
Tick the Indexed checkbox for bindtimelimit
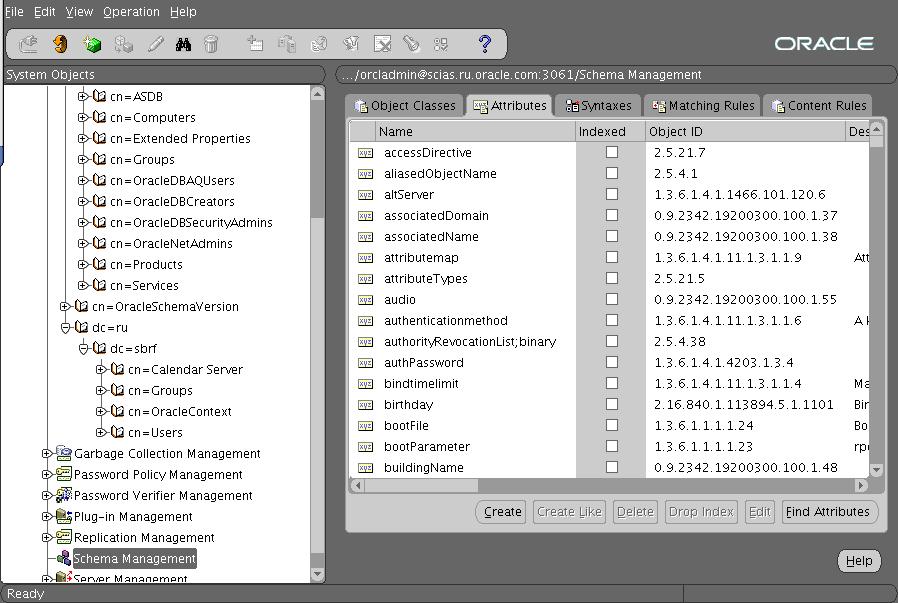(x=612, y=383)
